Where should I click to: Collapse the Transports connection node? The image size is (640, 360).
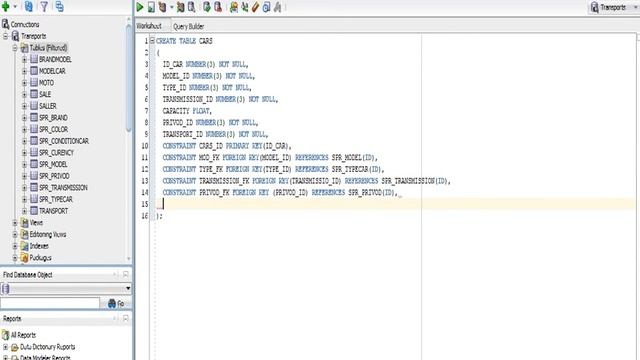[x=5, y=36]
